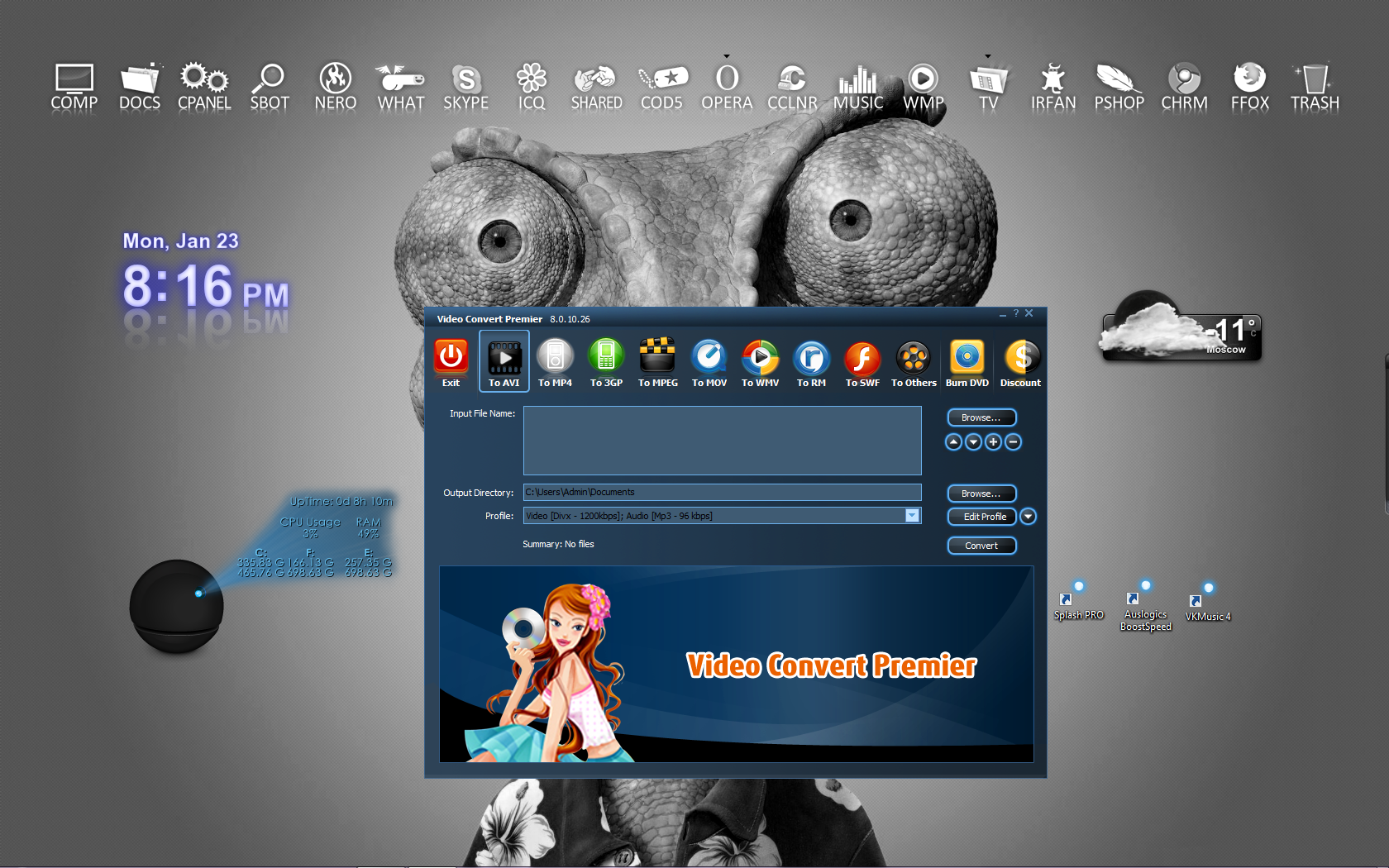The height and width of the screenshot is (868, 1389).
Task: Open the MUSIC equalizer icon
Action: 858,87
